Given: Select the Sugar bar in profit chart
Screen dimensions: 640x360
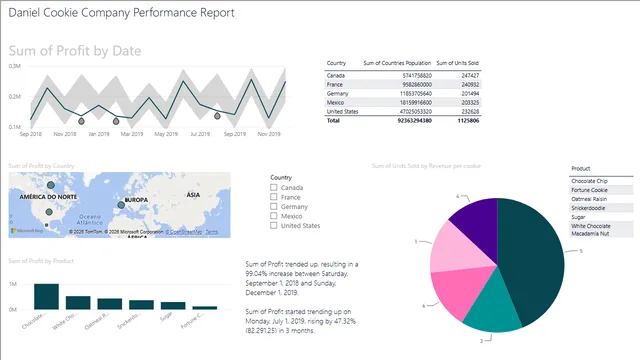Looking at the screenshot, I should [173, 306].
